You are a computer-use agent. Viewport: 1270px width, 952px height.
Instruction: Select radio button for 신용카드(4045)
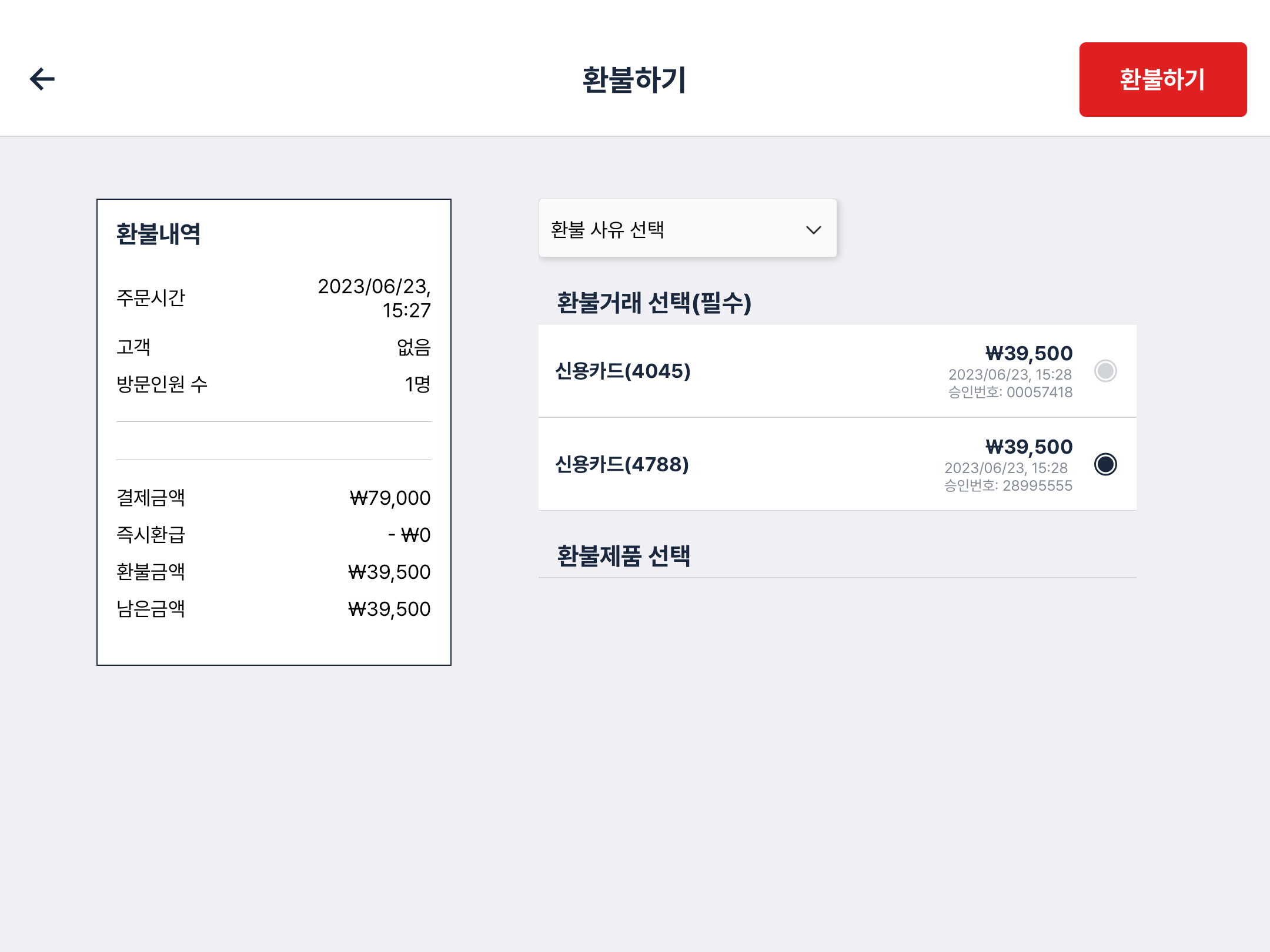(x=1105, y=371)
